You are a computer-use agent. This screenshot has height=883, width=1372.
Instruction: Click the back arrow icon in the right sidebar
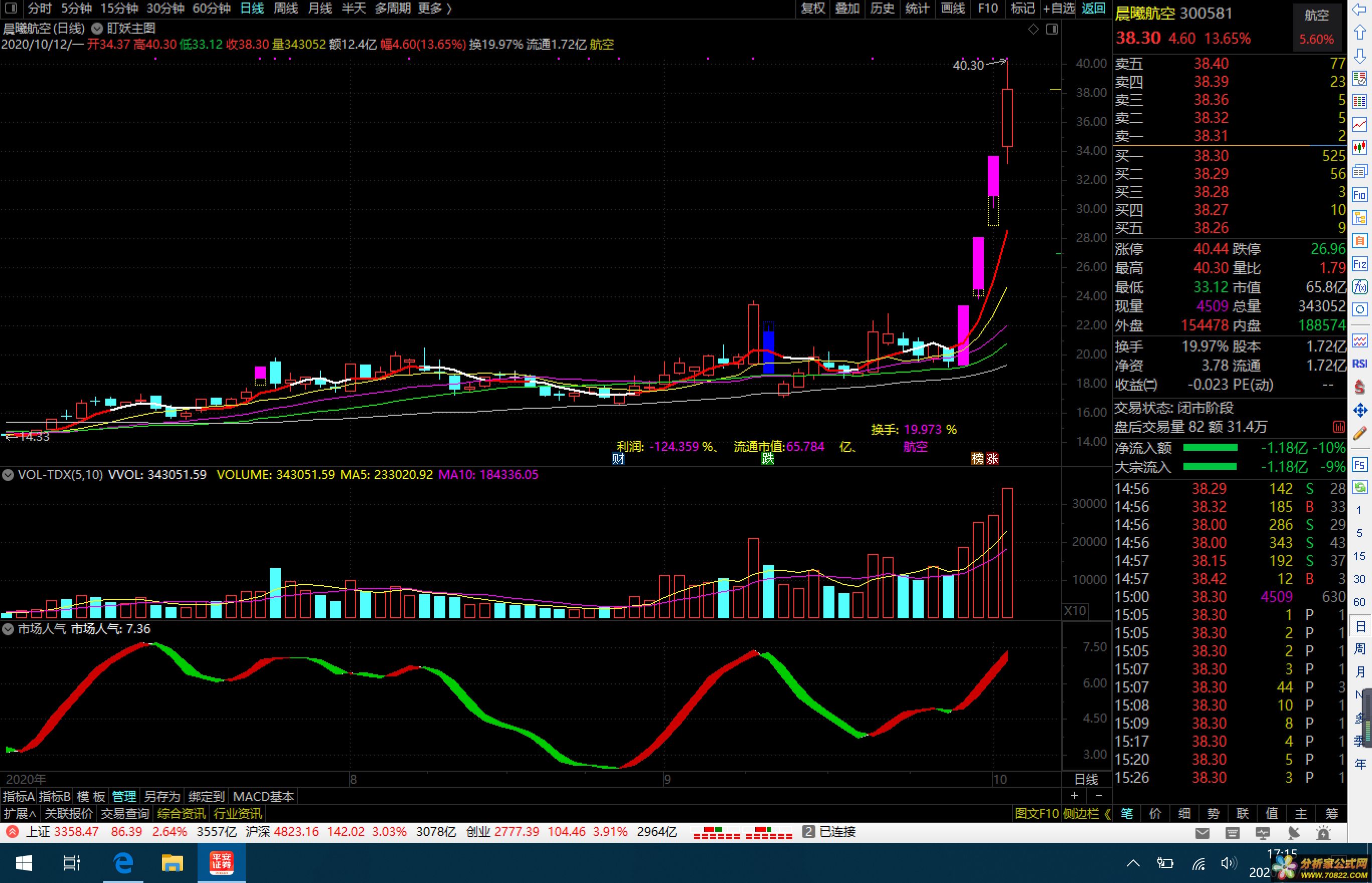tap(1359, 9)
